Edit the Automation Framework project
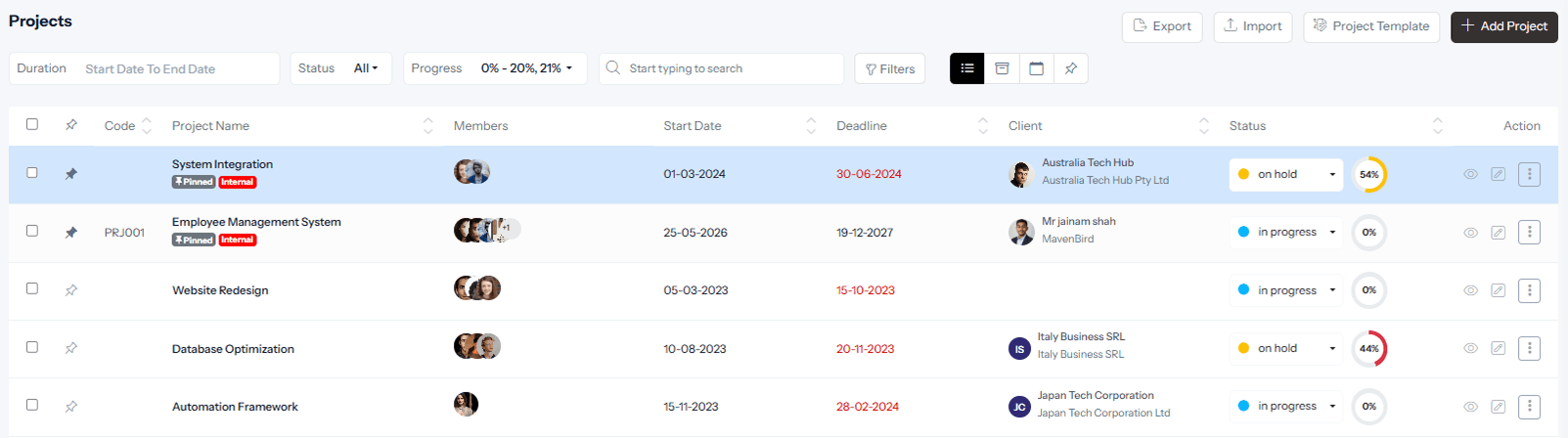The height and width of the screenshot is (438, 1568). [x=1498, y=407]
